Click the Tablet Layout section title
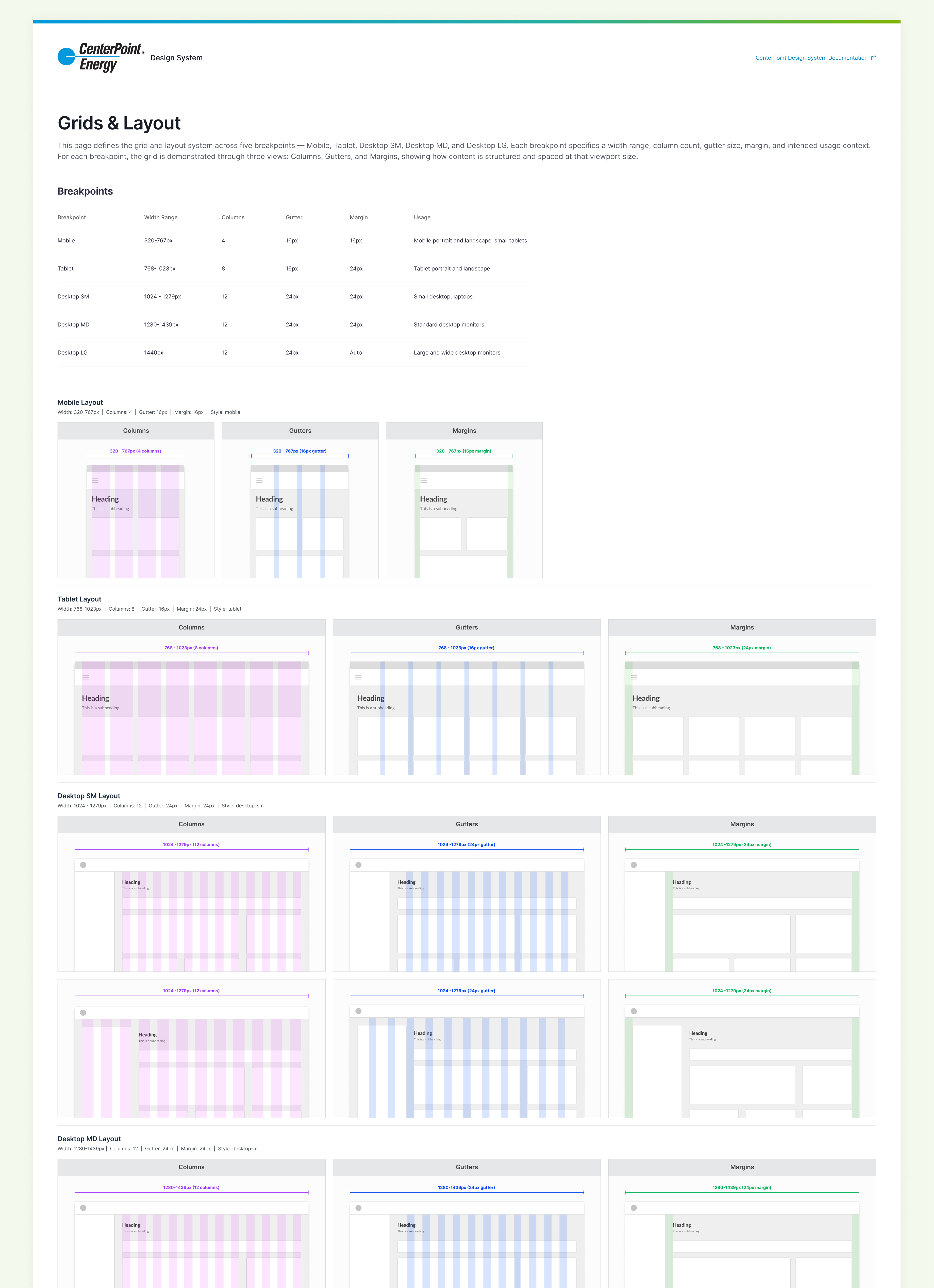This screenshot has height=1288, width=934. click(x=79, y=599)
